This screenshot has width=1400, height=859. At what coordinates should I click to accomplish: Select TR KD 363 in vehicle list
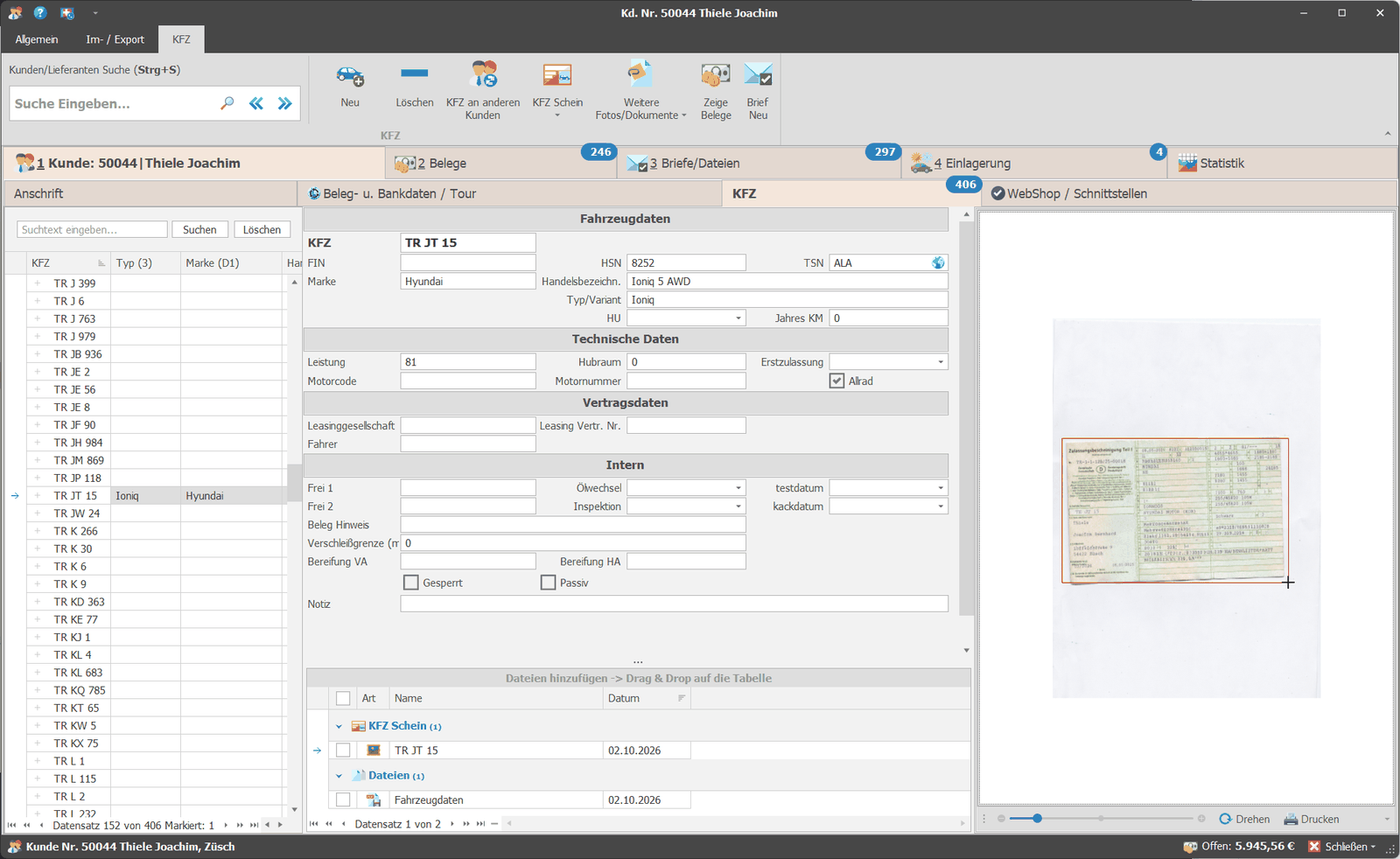coord(79,602)
